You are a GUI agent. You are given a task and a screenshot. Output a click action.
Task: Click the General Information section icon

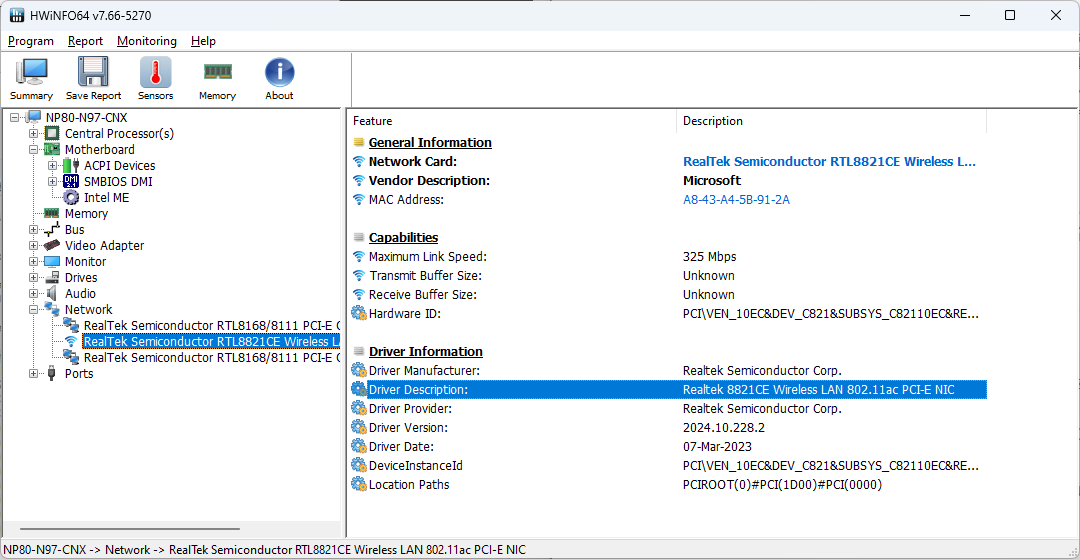(359, 143)
